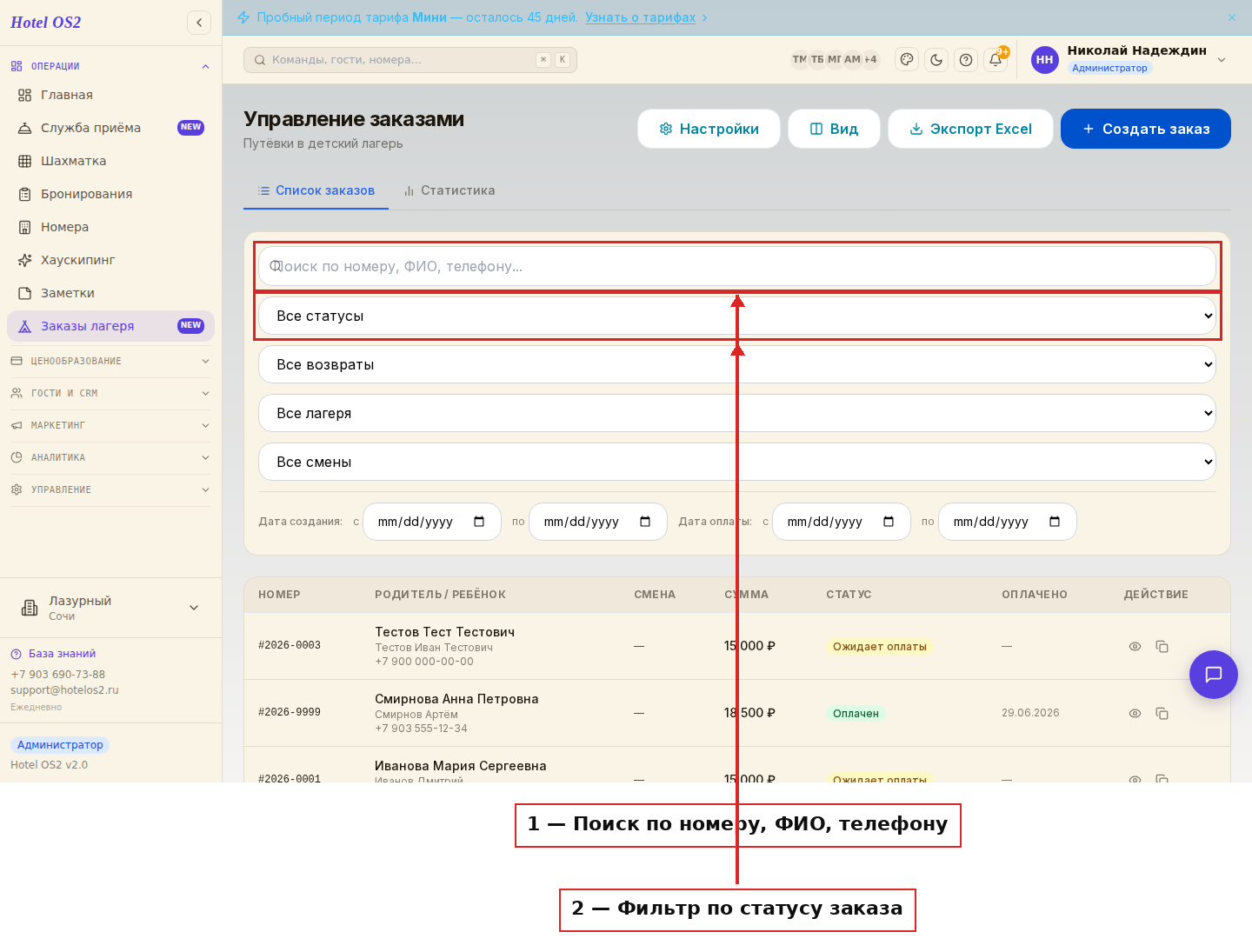Toggle dark mode moon icon
This screenshot has height=952, width=1252.
(x=936, y=60)
